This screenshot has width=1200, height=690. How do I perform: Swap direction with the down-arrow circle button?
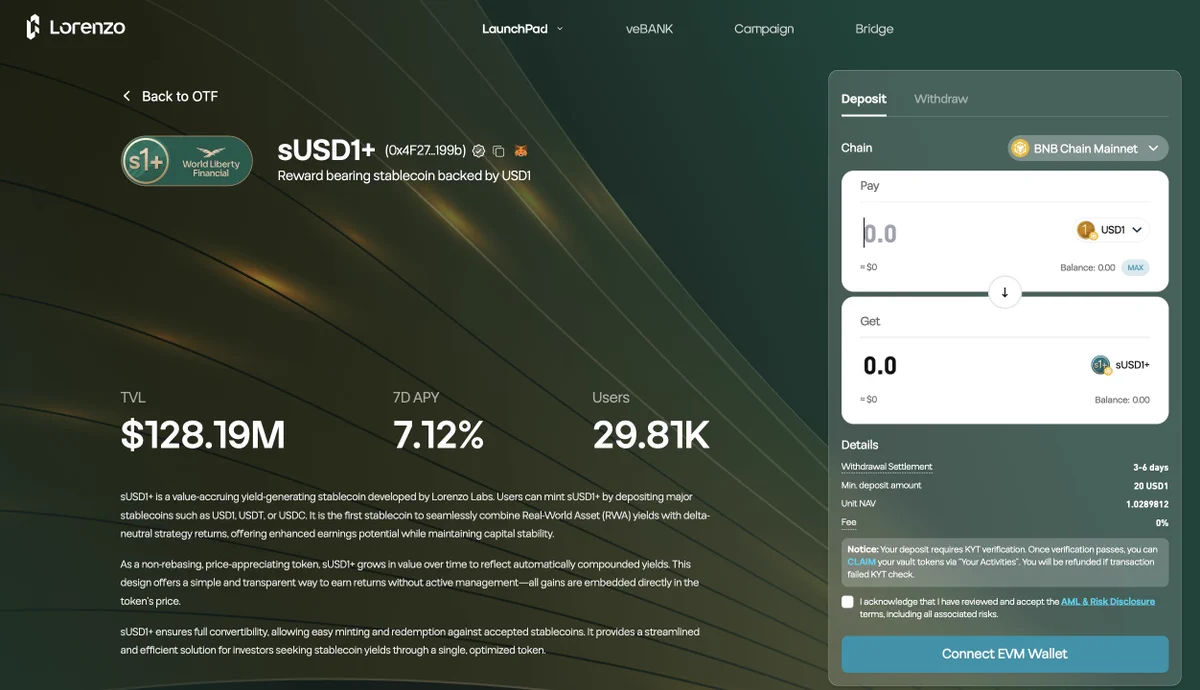tap(1004, 292)
